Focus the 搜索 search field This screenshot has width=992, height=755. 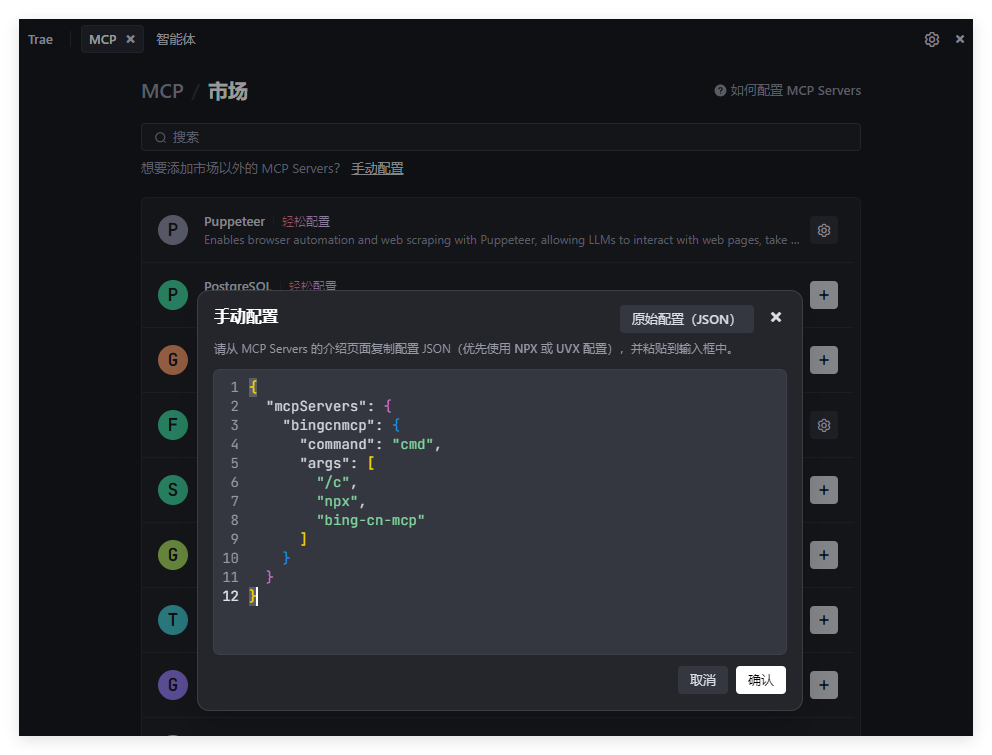click(500, 137)
